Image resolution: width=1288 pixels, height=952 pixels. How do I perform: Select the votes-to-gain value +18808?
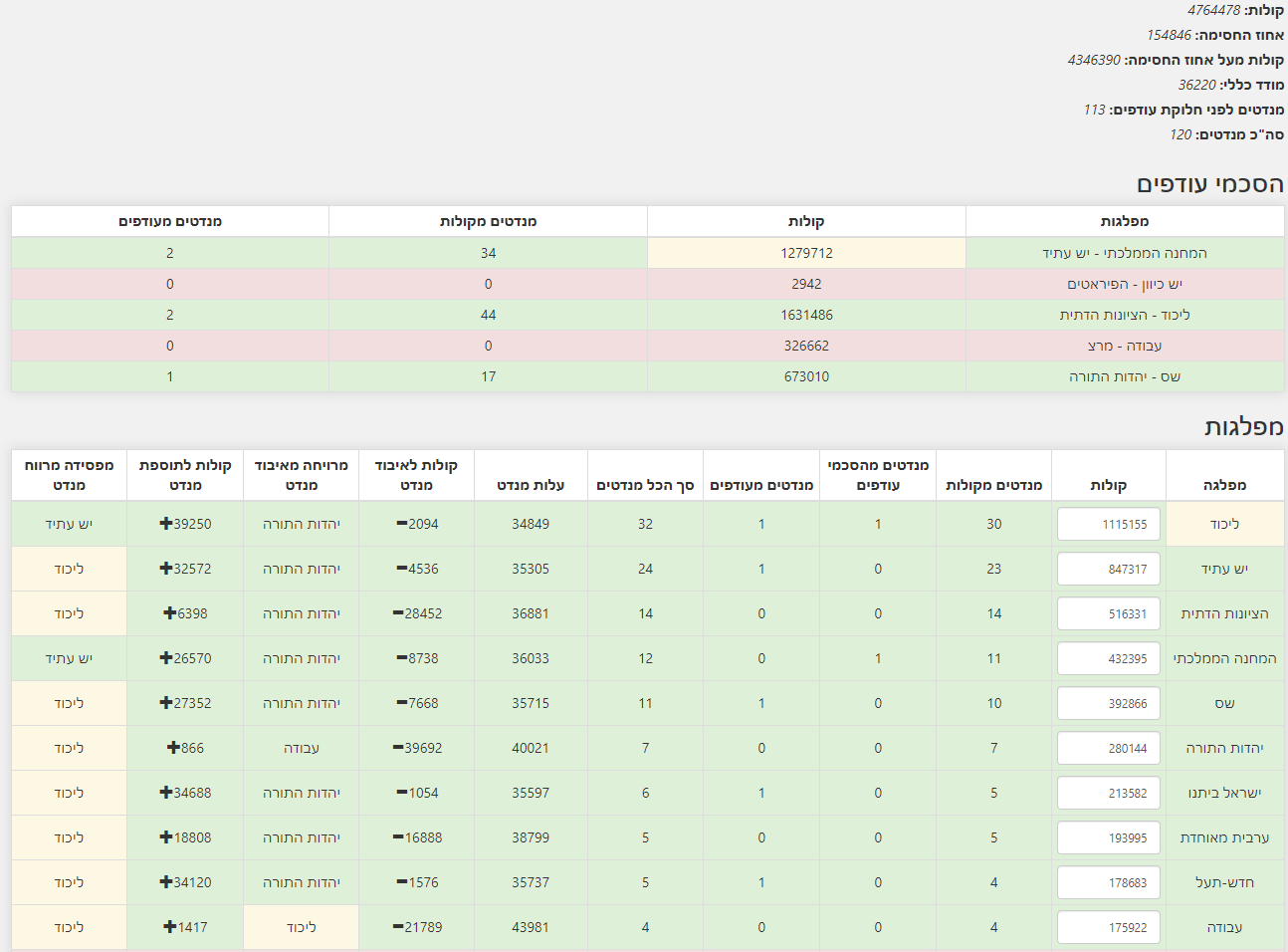pyautogui.click(x=185, y=837)
